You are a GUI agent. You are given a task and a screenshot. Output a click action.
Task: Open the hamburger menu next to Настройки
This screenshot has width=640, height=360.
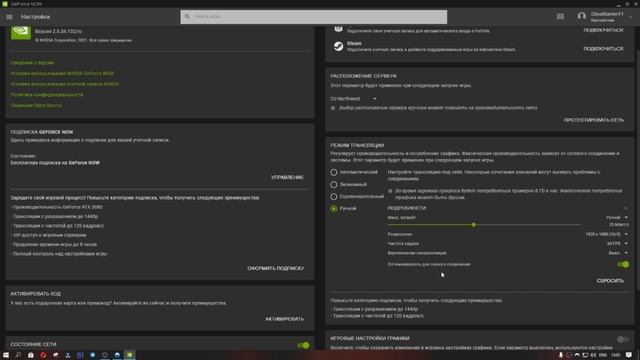pos(9,17)
